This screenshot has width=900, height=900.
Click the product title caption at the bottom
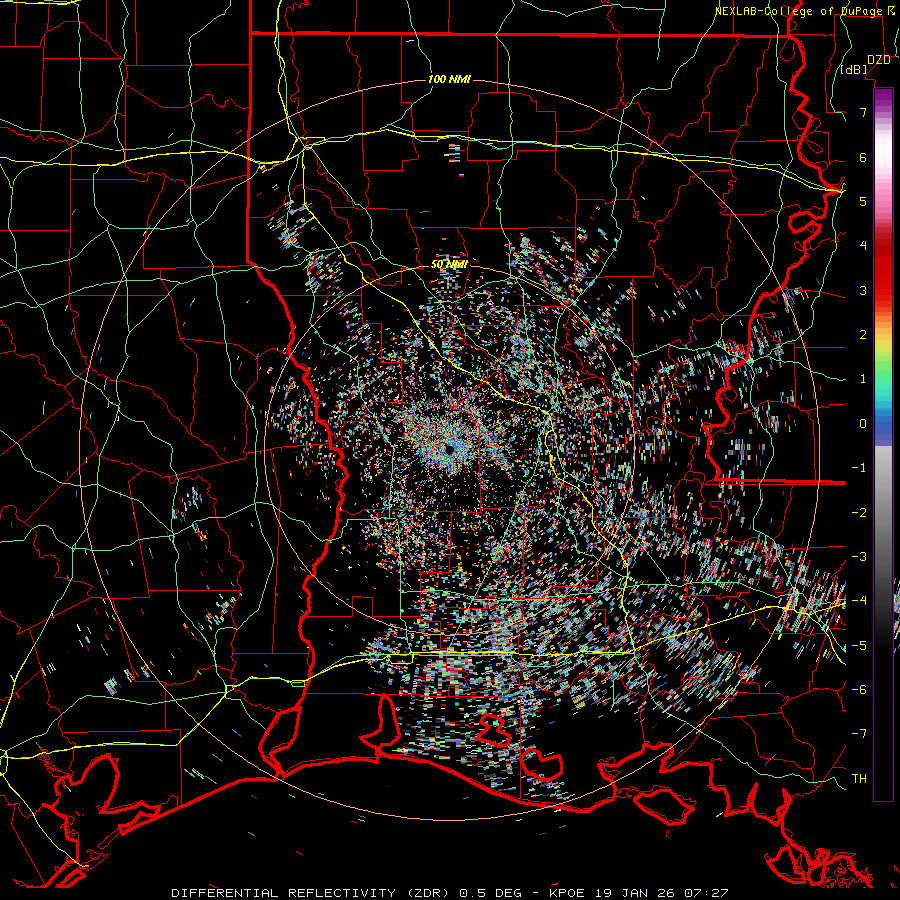tap(450, 893)
